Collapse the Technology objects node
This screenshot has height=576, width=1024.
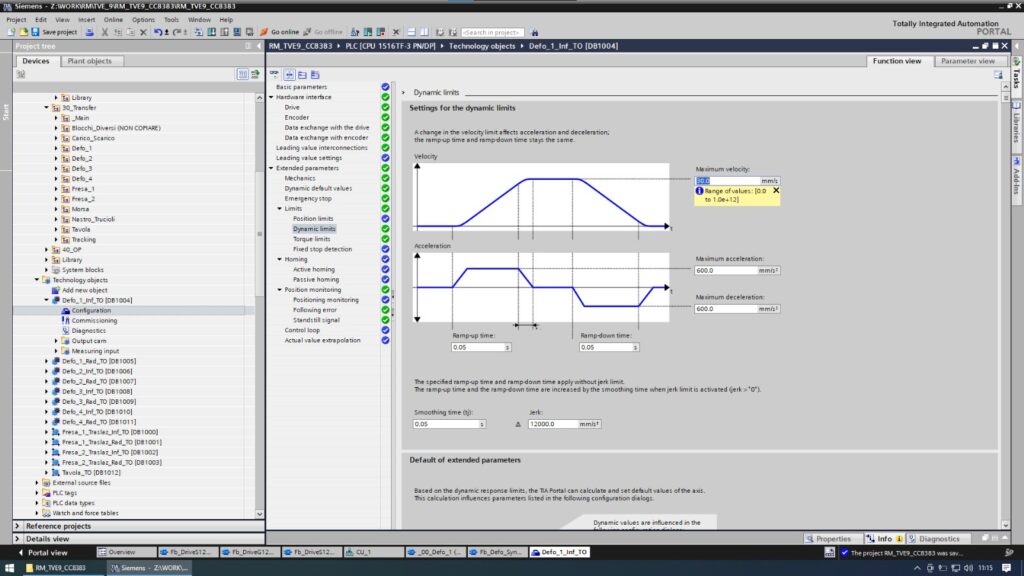tap(37, 280)
